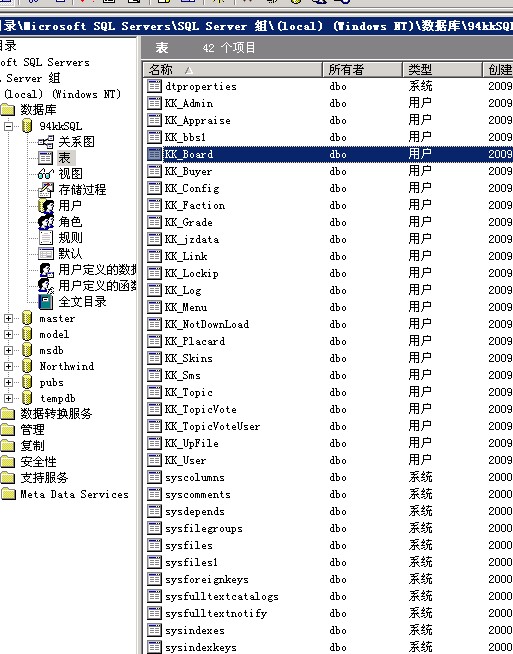
Task: Open the 数据库 folder icon
Action: (8, 110)
